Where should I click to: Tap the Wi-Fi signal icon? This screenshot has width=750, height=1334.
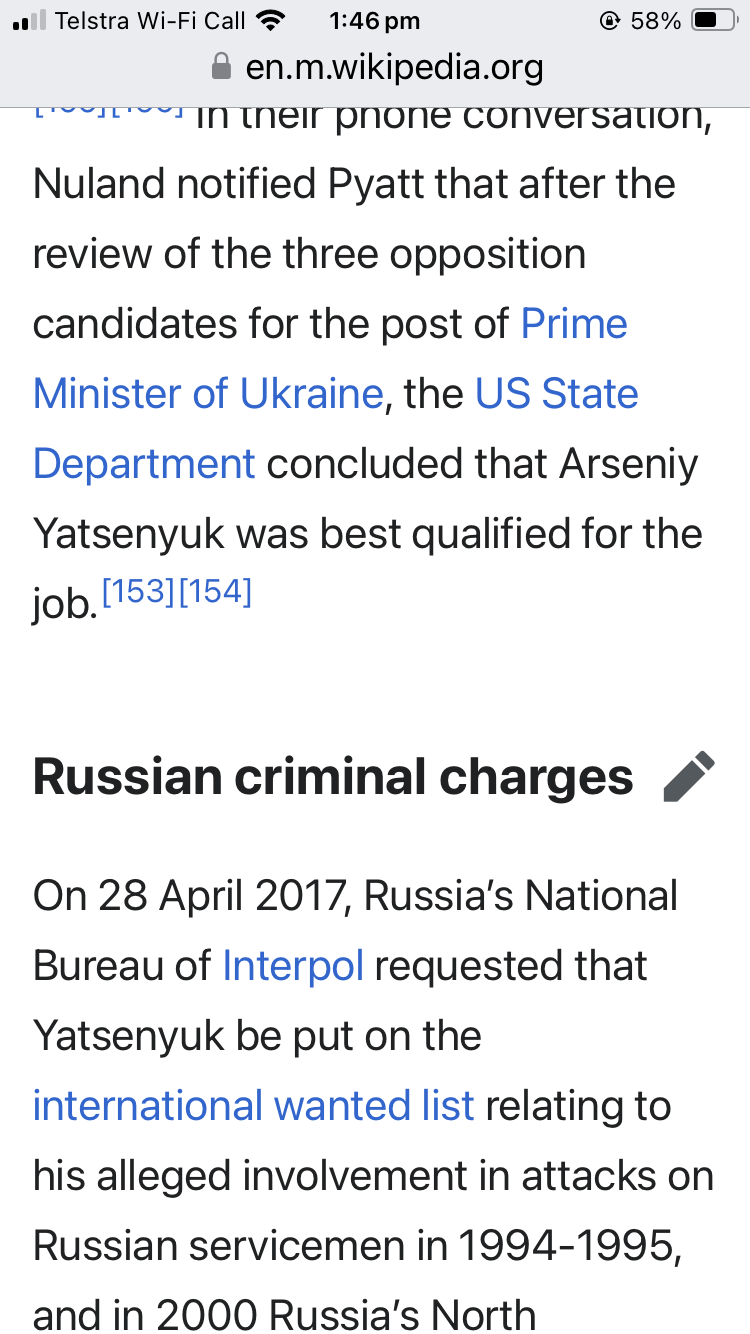[x=271, y=20]
